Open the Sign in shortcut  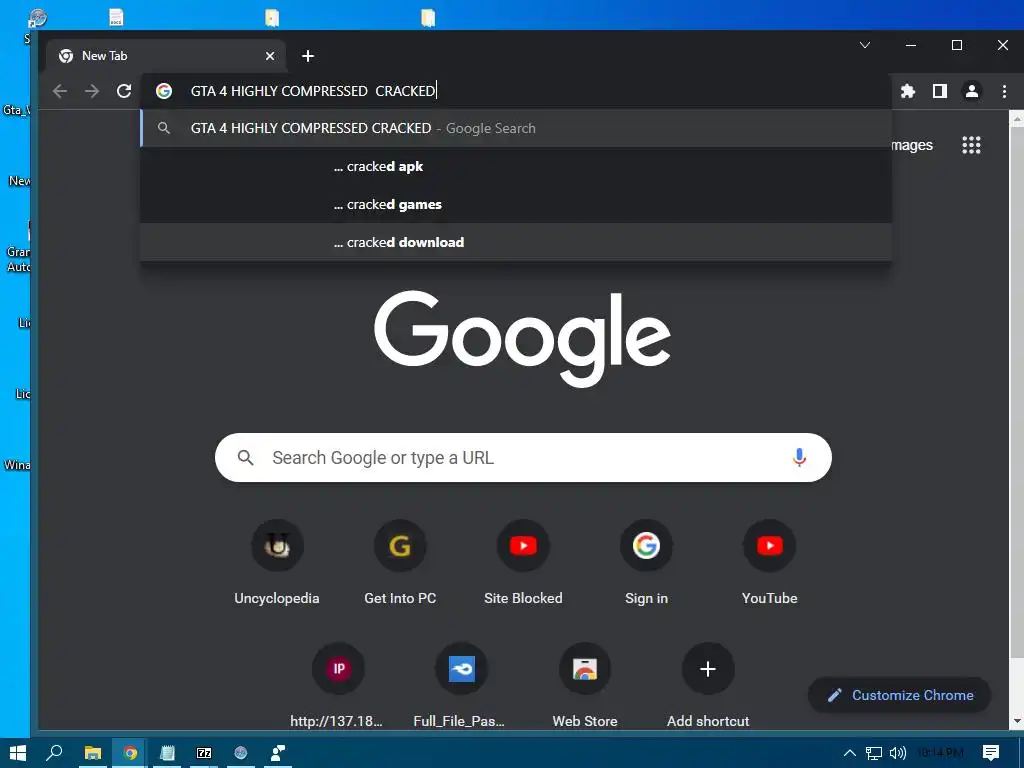646,563
